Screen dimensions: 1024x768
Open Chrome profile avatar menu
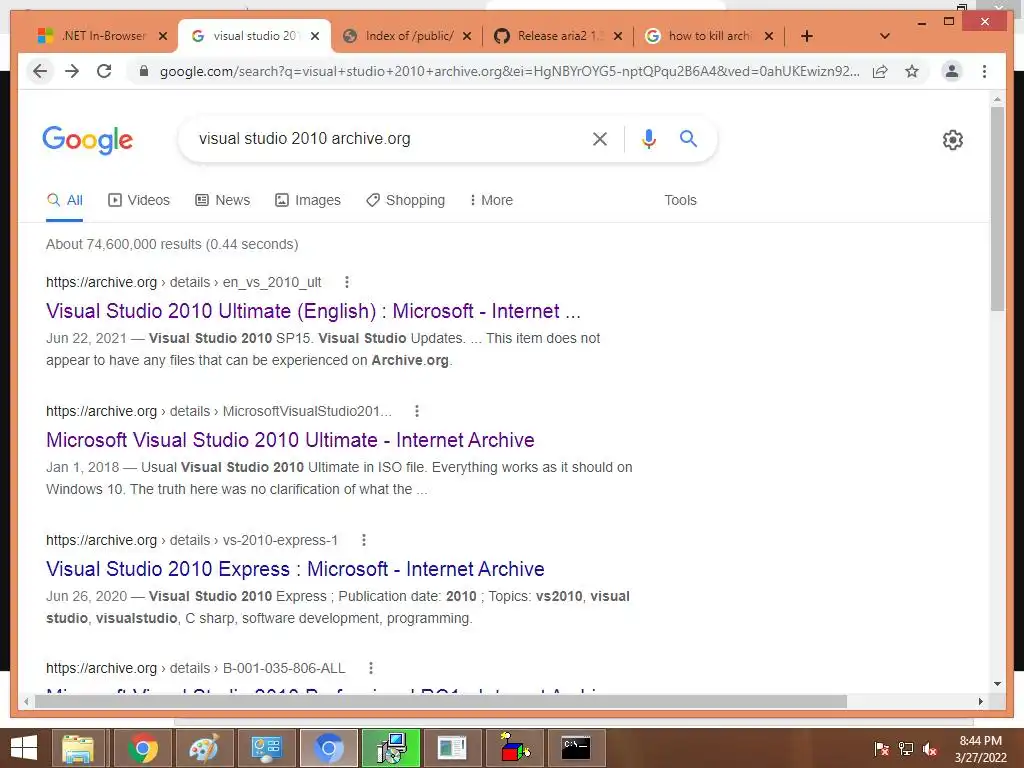coord(952,71)
